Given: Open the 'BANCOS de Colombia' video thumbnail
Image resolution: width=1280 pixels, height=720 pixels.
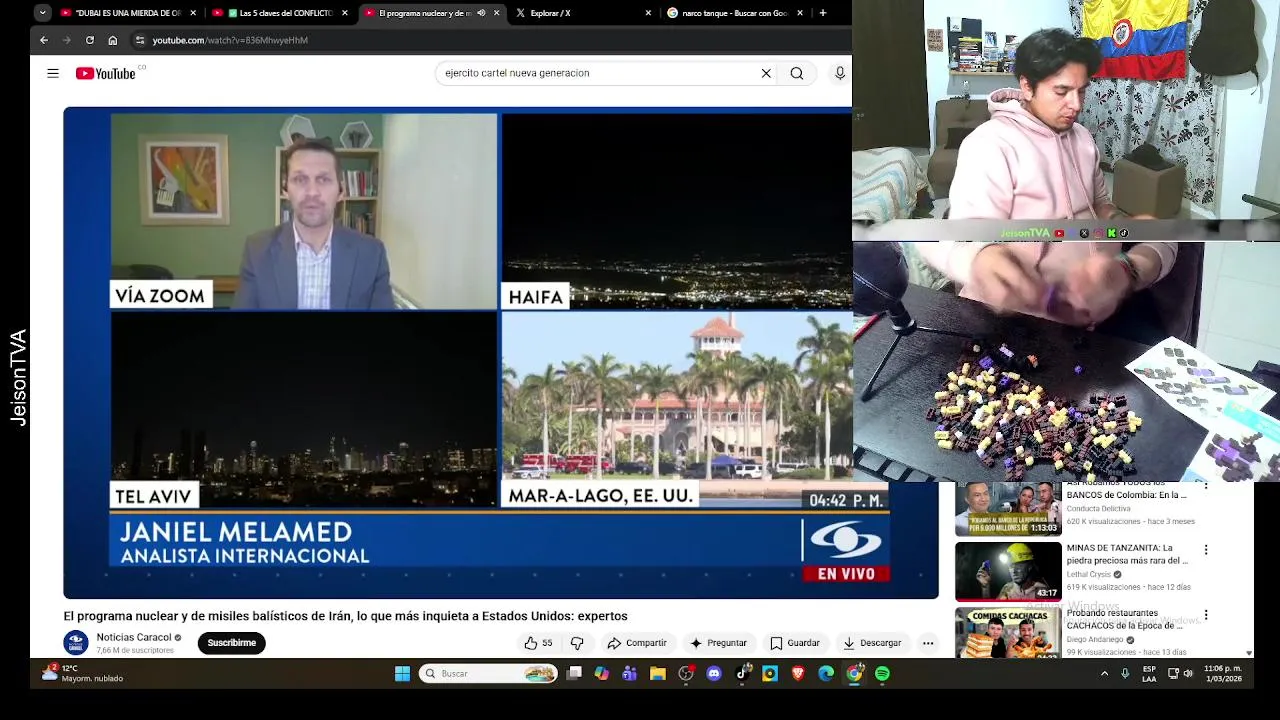Looking at the screenshot, I should tap(1008, 509).
